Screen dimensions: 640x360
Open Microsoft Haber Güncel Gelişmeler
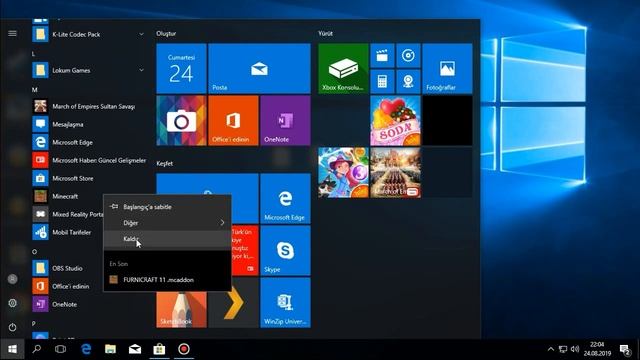tap(89, 160)
